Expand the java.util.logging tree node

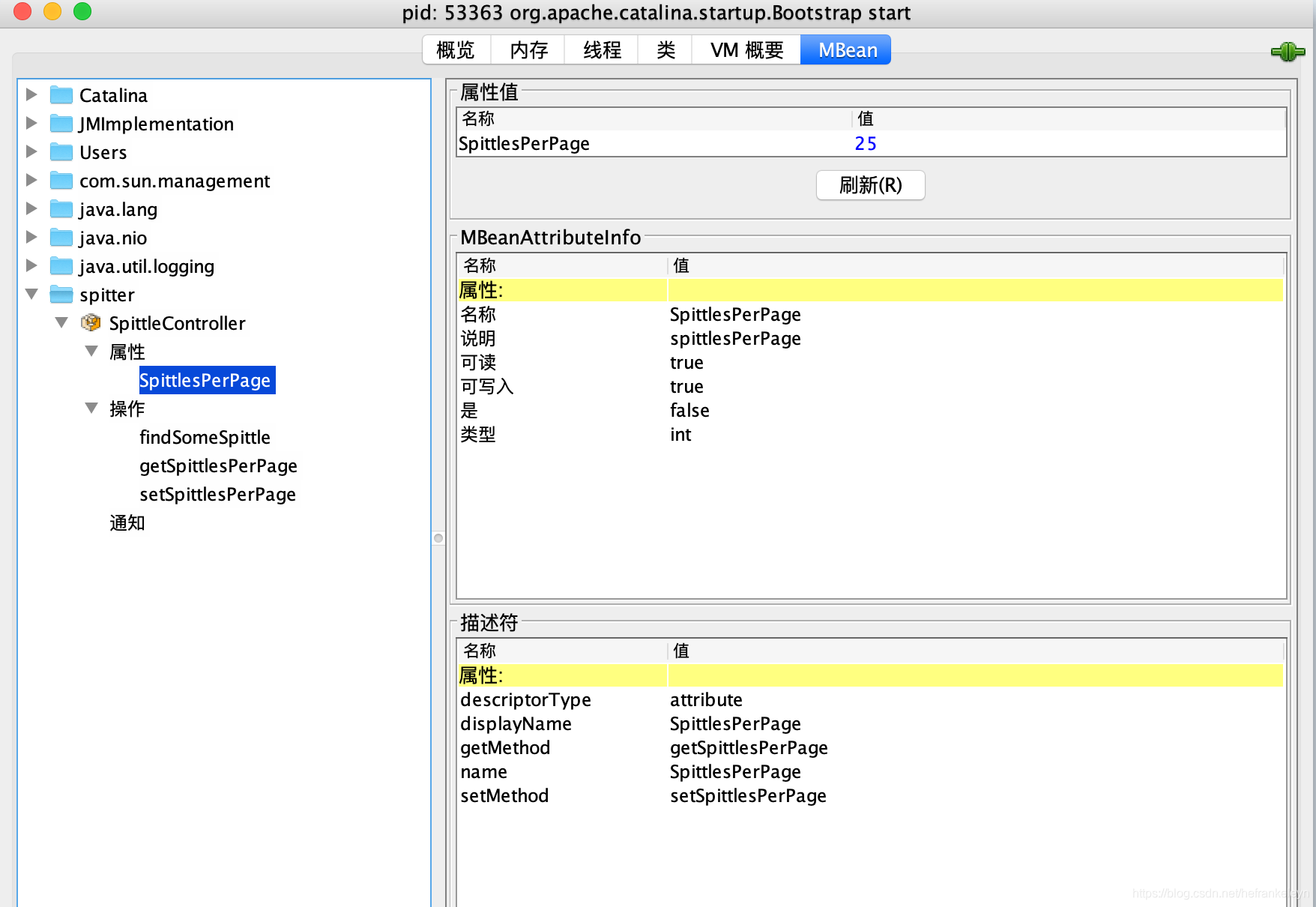point(31,265)
